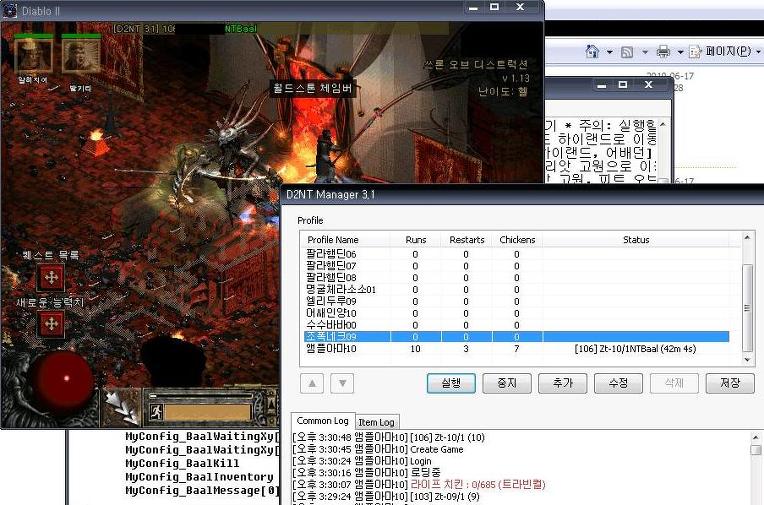Open the new stats button under 새로운 능력치

point(51,324)
